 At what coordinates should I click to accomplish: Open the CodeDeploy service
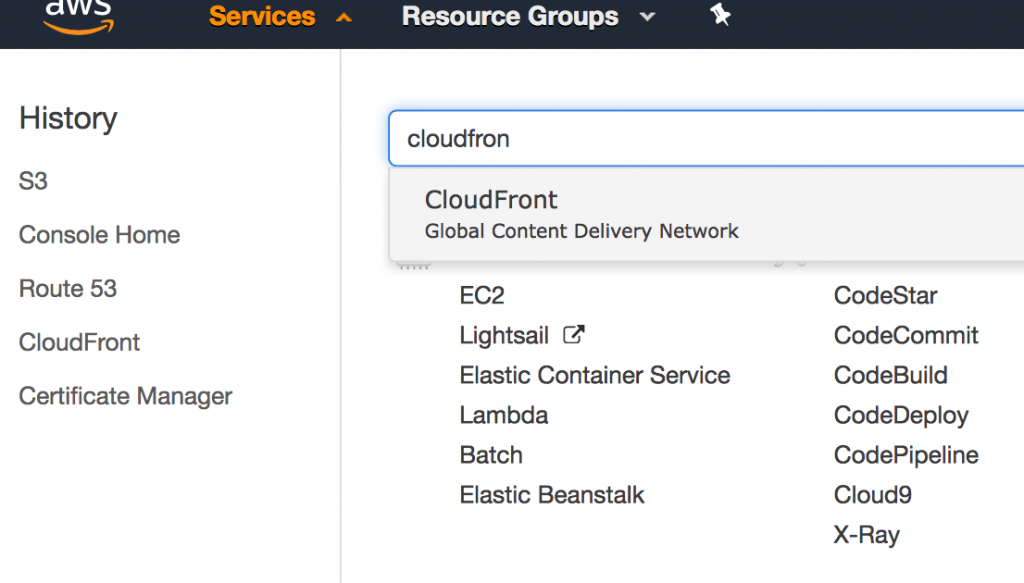point(901,415)
